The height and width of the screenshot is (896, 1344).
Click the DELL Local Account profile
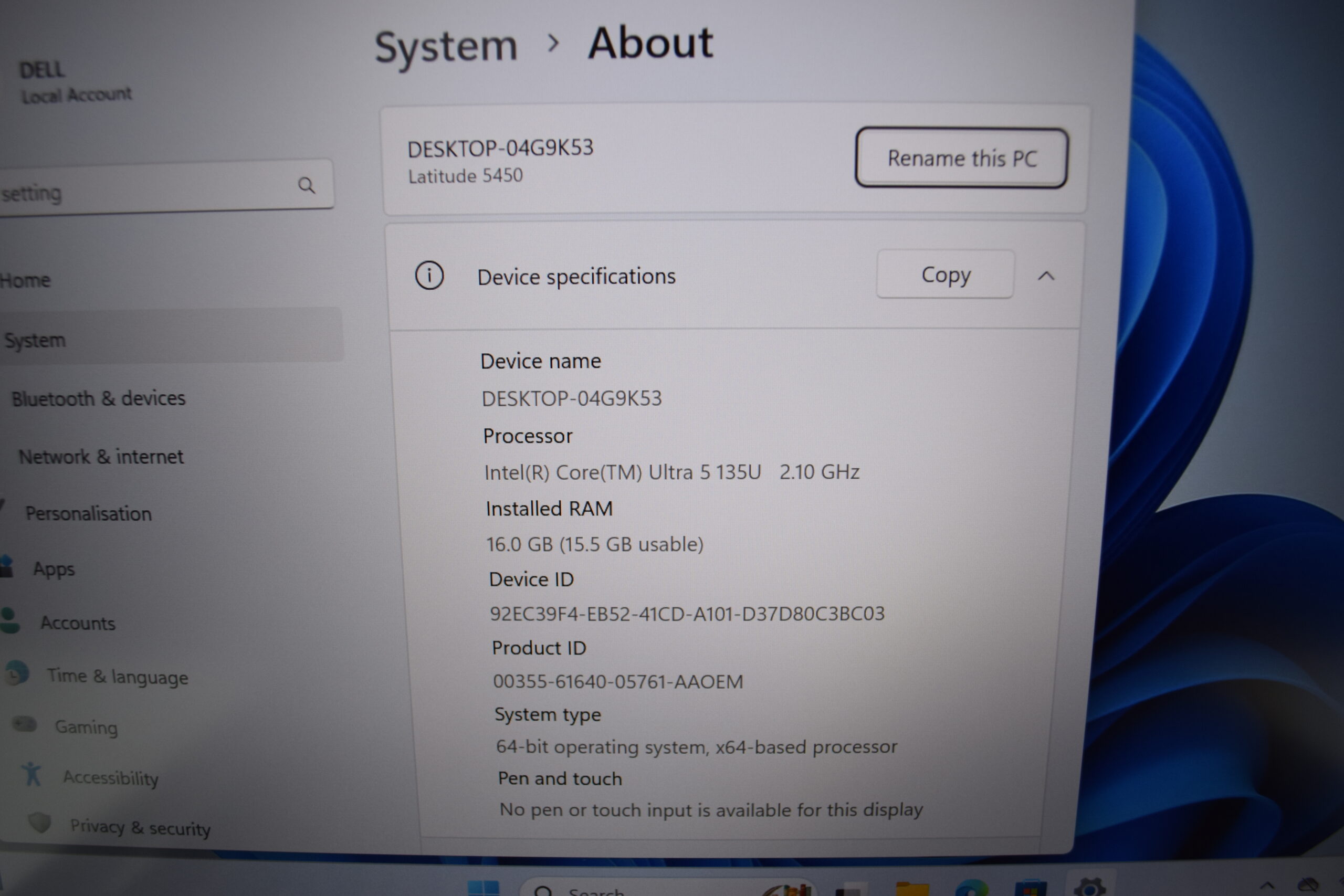75,82
